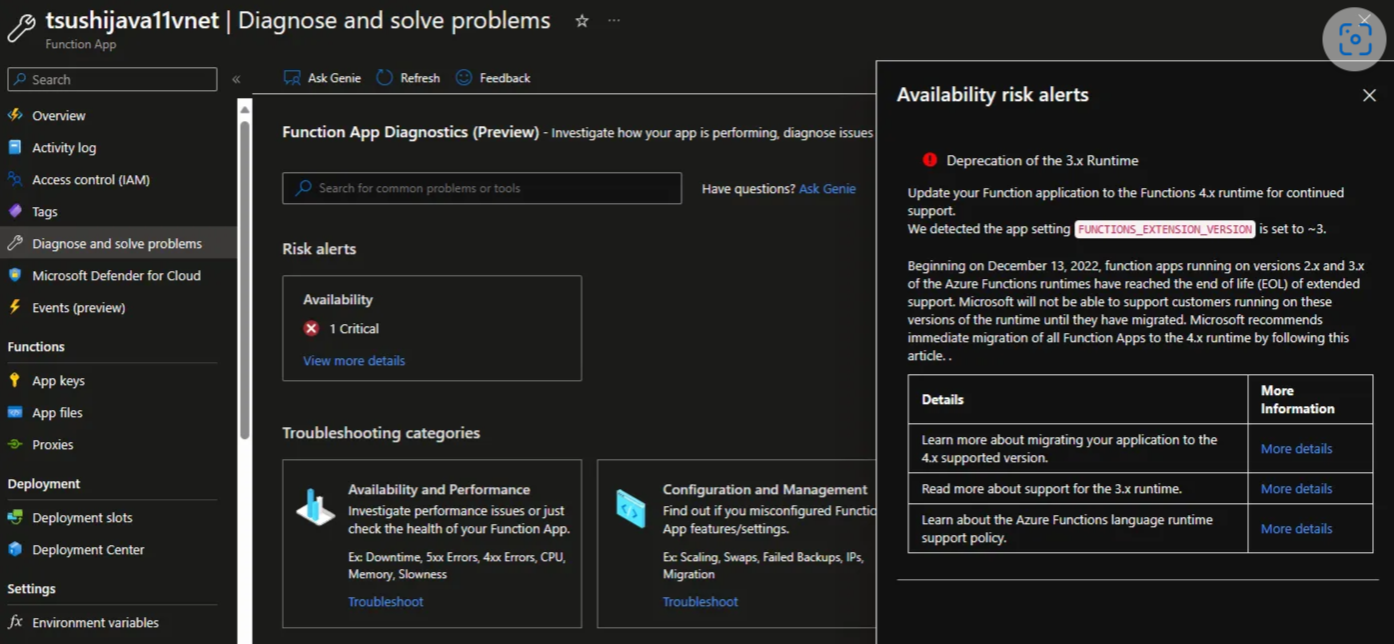Click the 1 Critical text
Viewport: 1394px width, 644px height.
coord(354,329)
